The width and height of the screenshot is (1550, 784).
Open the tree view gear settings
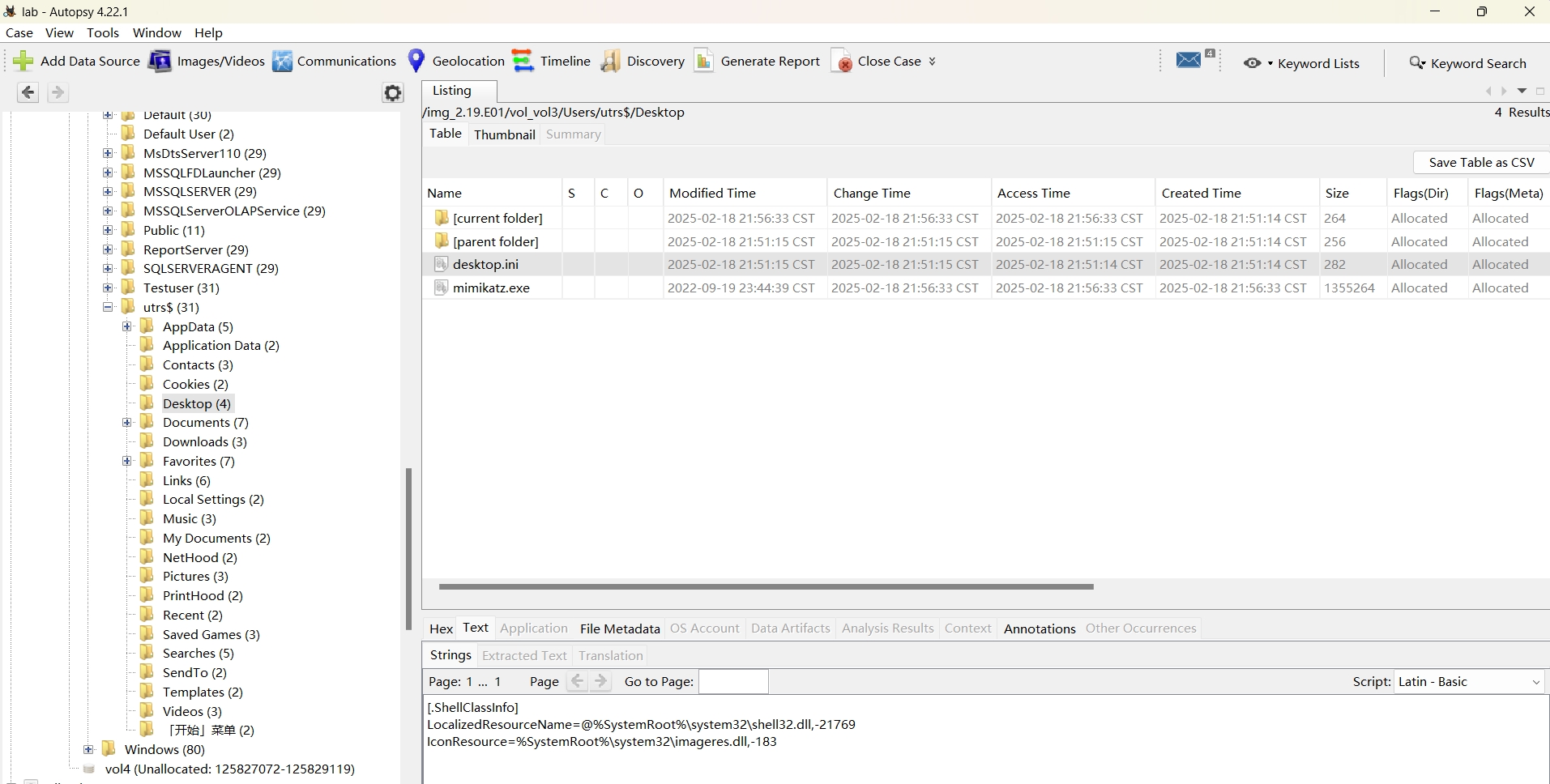click(393, 93)
